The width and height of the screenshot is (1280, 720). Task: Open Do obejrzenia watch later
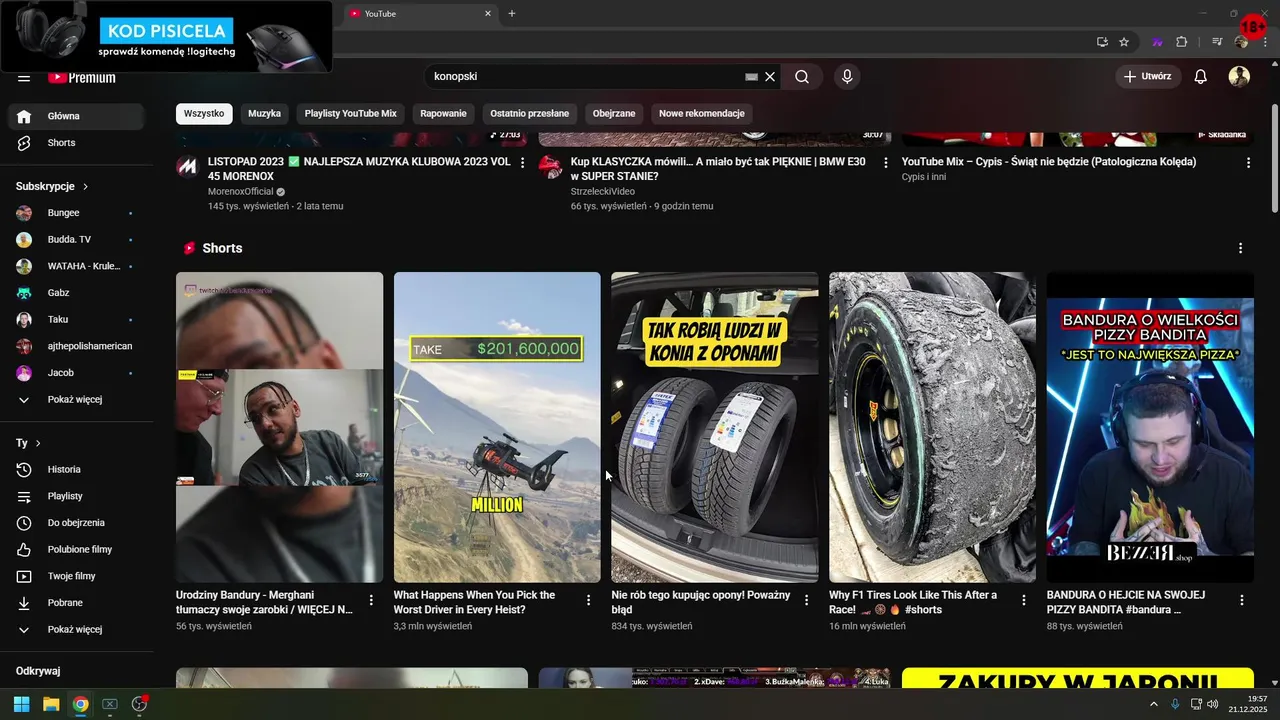(77, 523)
